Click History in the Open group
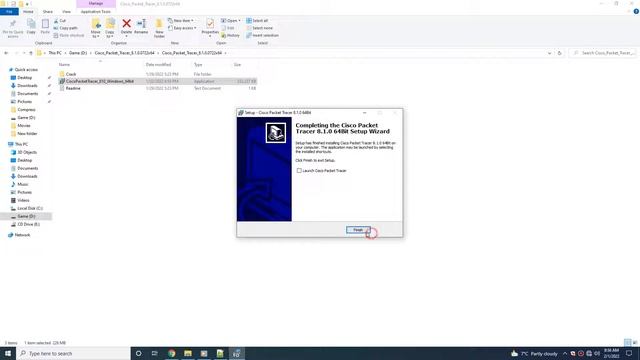Viewport: 640px width, 360px height. tap(231, 36)
